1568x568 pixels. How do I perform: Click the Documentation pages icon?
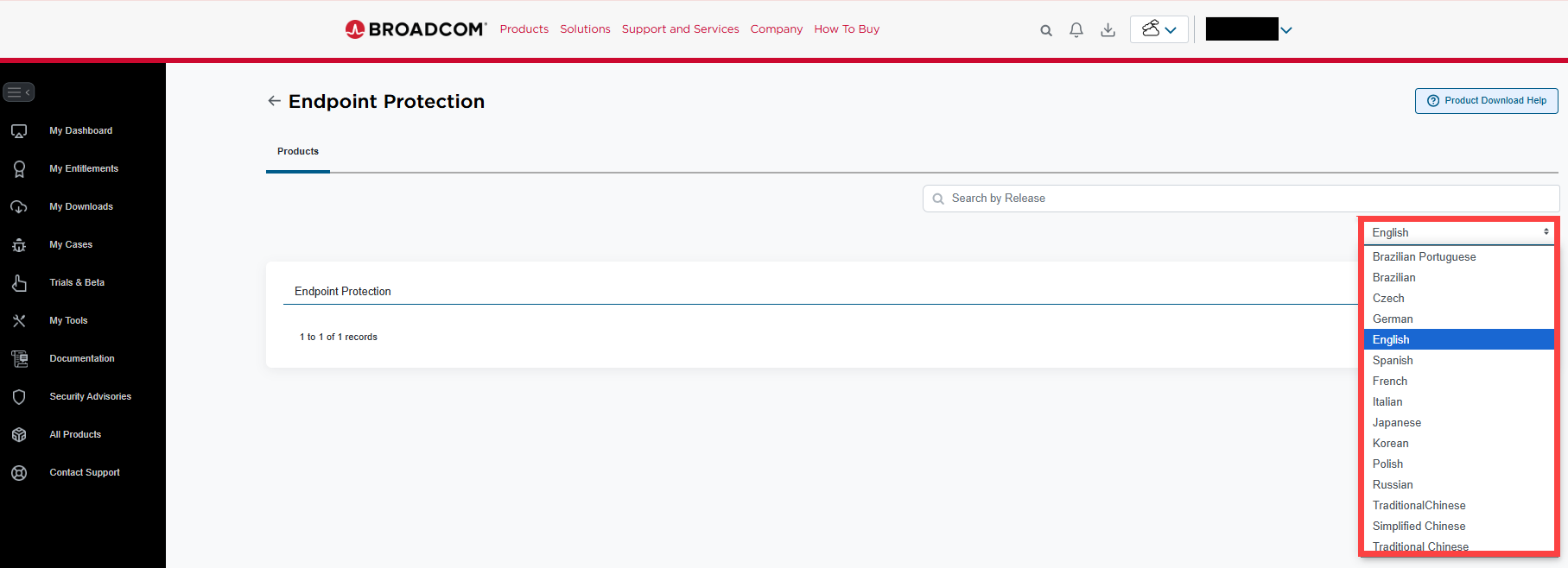19,359
